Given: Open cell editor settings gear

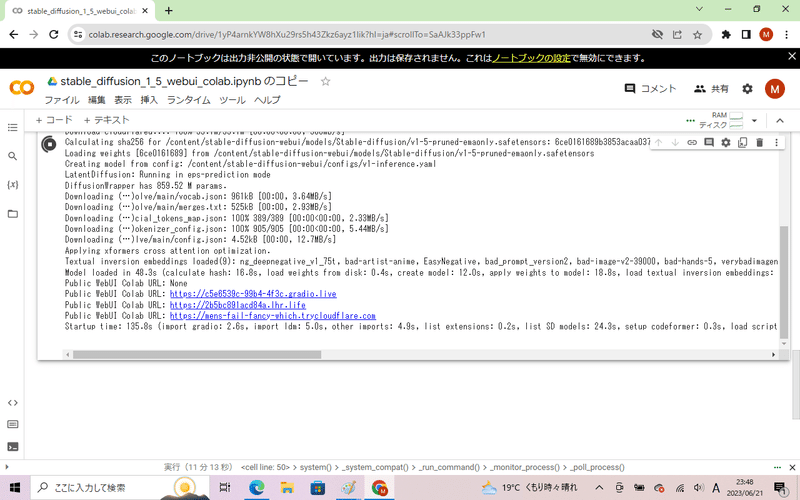Looking at the screenshot, I should click(x=726, y=142).
